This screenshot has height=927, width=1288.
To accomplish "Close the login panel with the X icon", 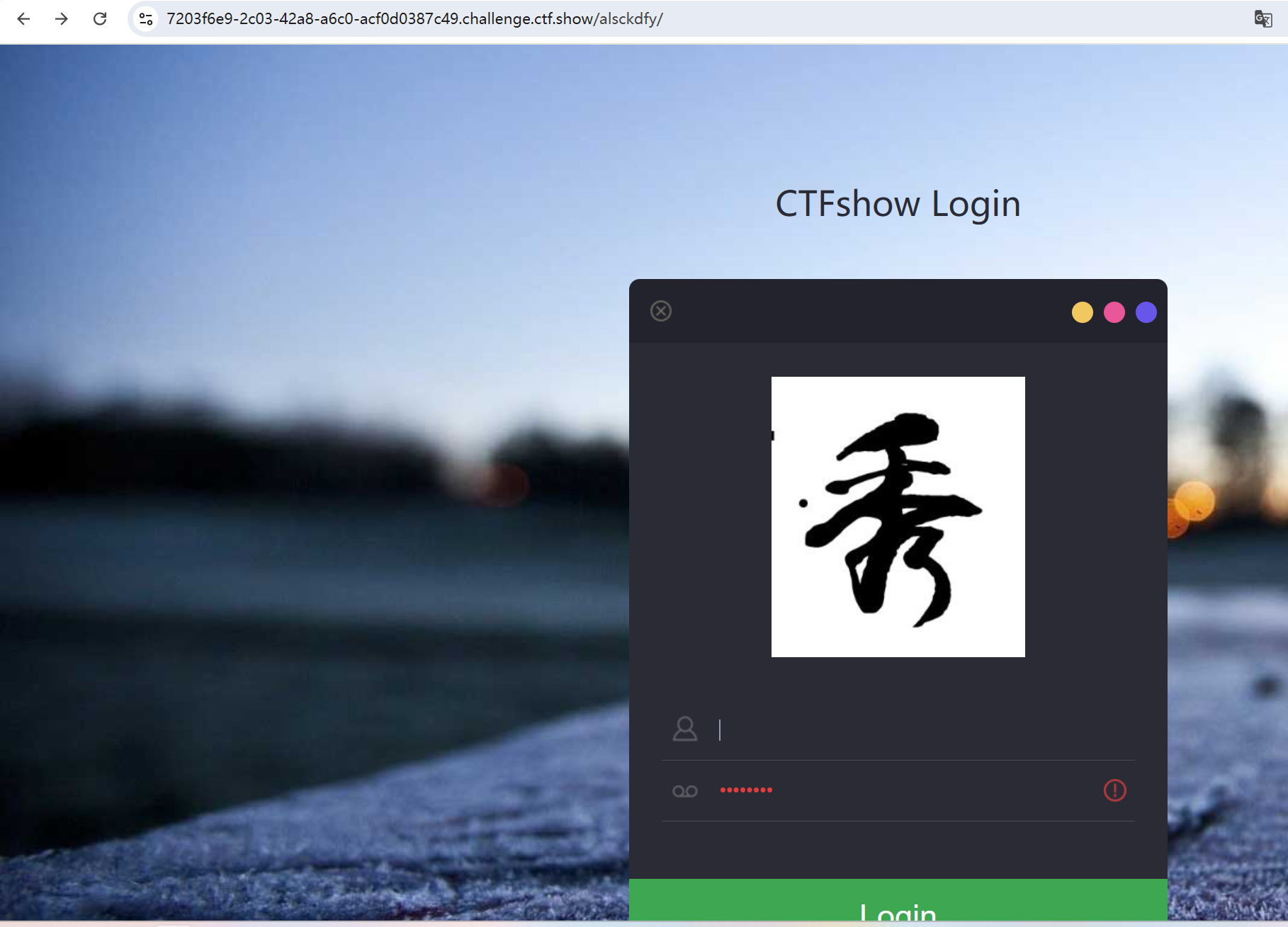I will pyautogui.click(x=661, y=311).
